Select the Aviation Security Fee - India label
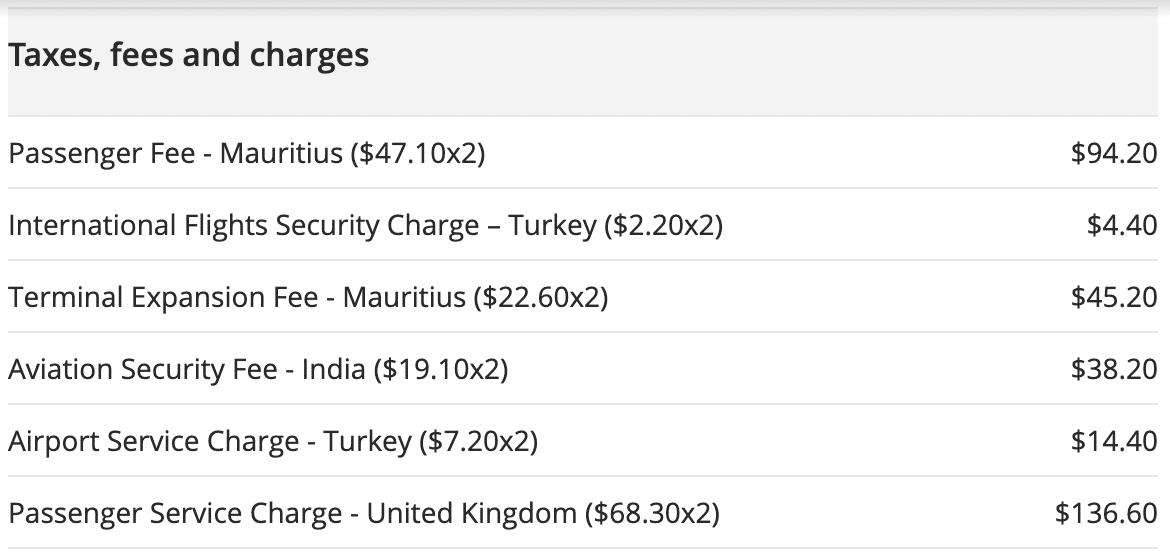 (186, 370)
